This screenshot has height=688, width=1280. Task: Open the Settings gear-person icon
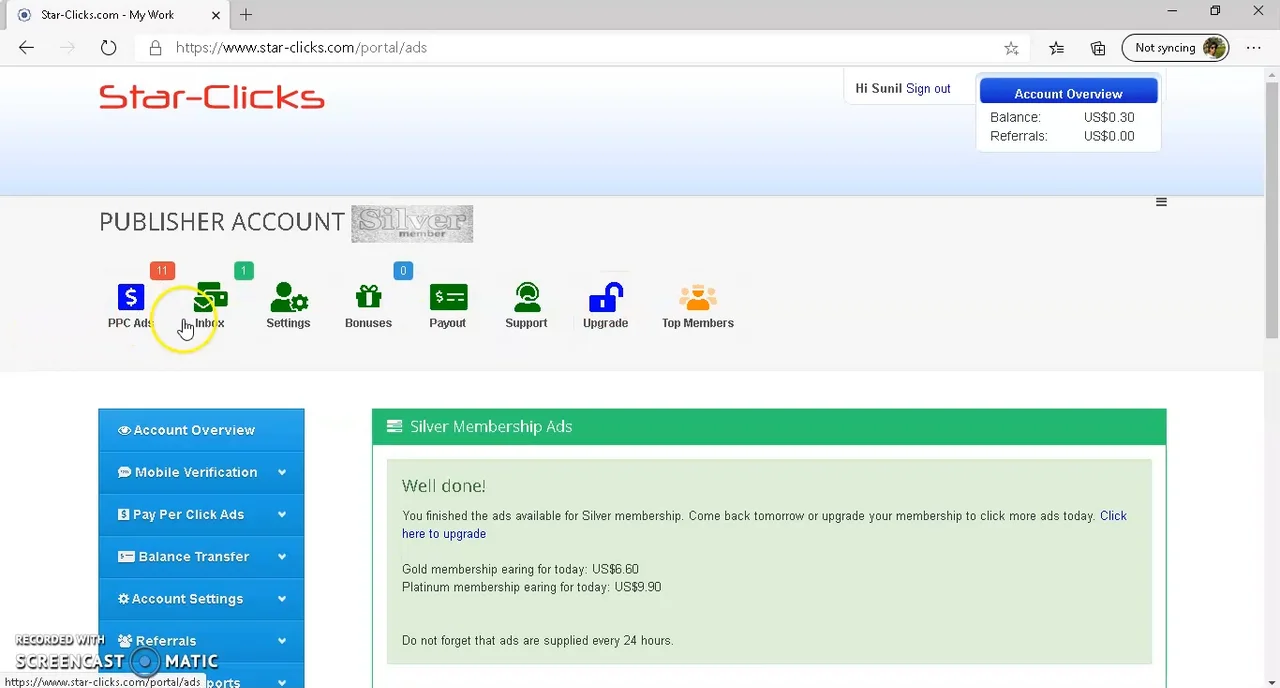coord(288,299)
